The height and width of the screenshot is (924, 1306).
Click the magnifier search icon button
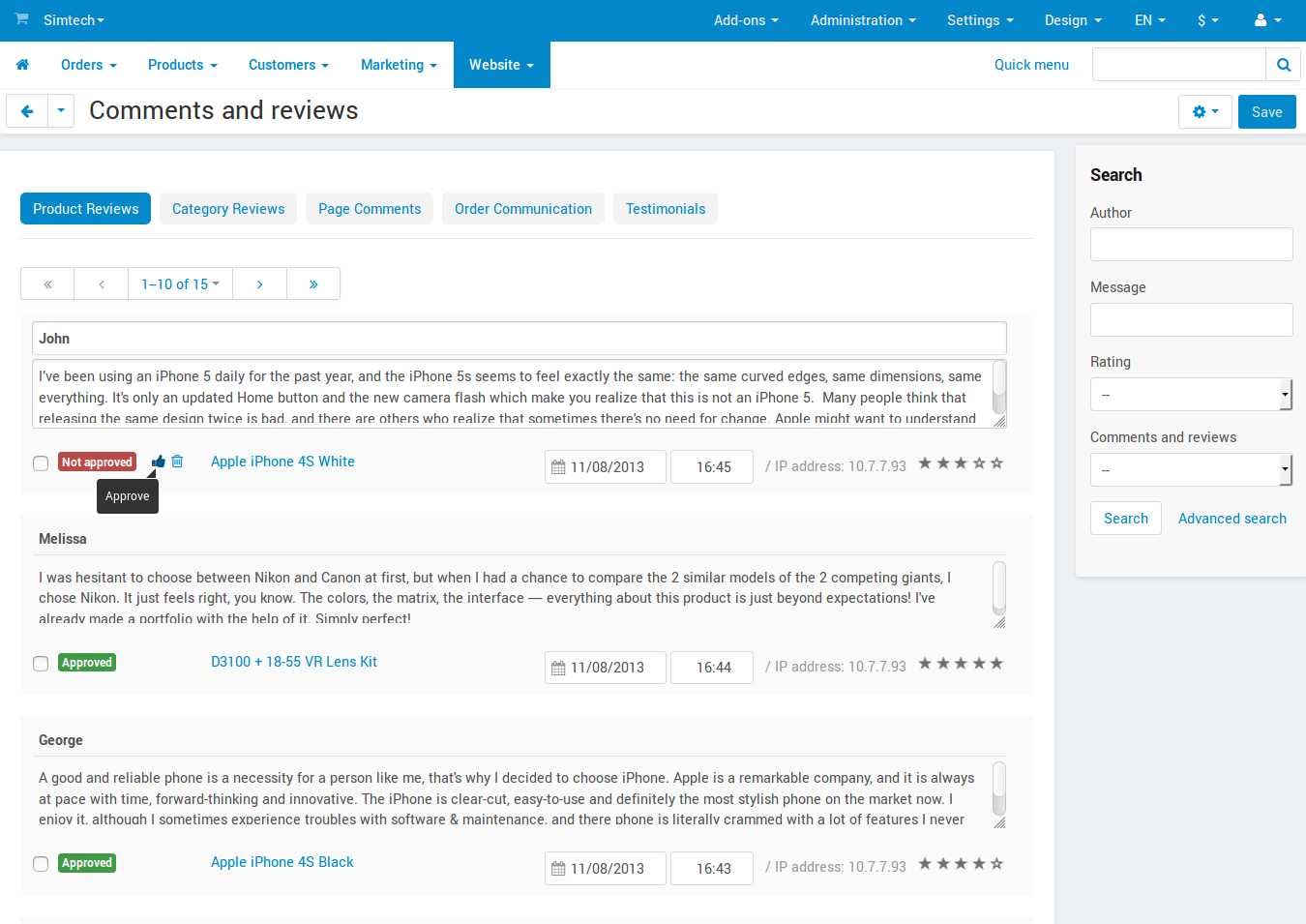pyautogui.click(x=1283, y=65)
